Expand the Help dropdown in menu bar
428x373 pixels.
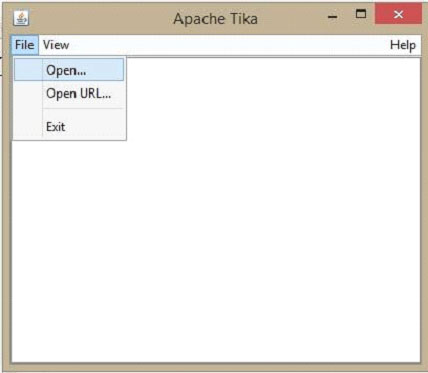(x=403, y=45)
